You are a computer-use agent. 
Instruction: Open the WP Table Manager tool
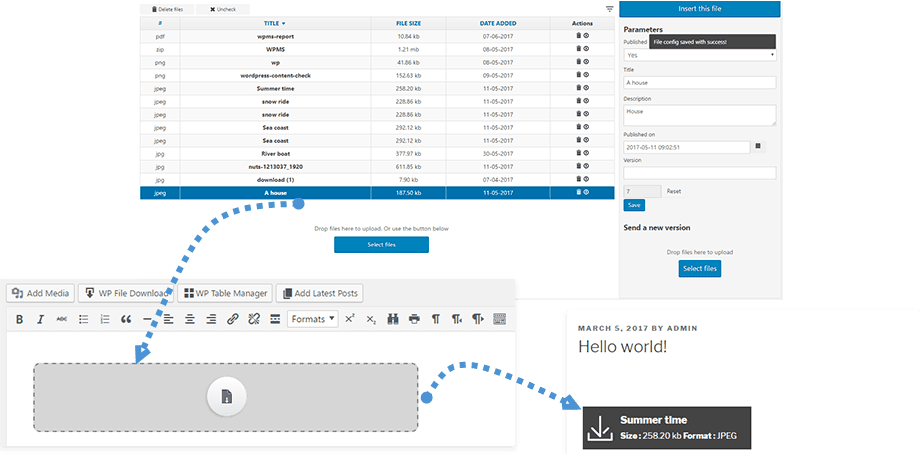(x=224, y=293)
